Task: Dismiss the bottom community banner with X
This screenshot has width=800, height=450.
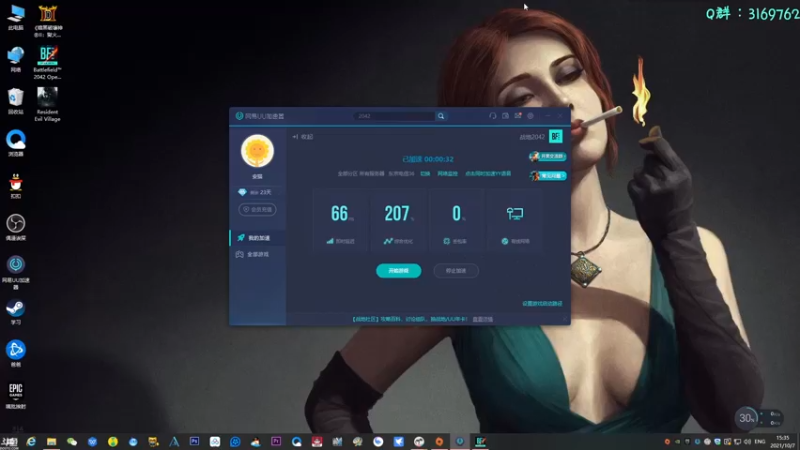Action: coord(564,319)
